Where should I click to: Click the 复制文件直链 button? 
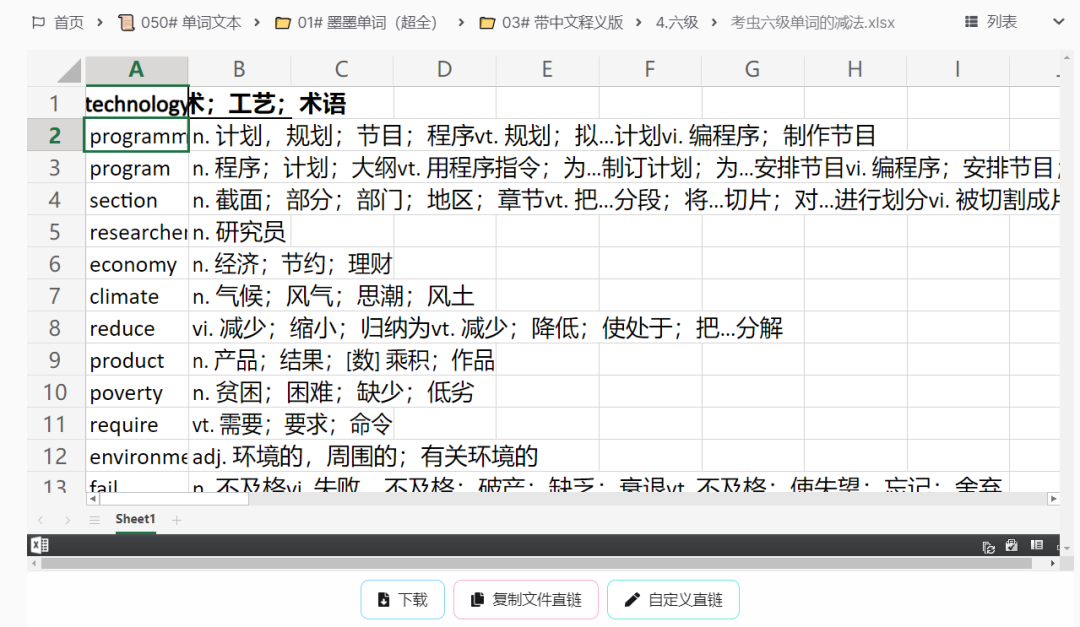(525, 599)
